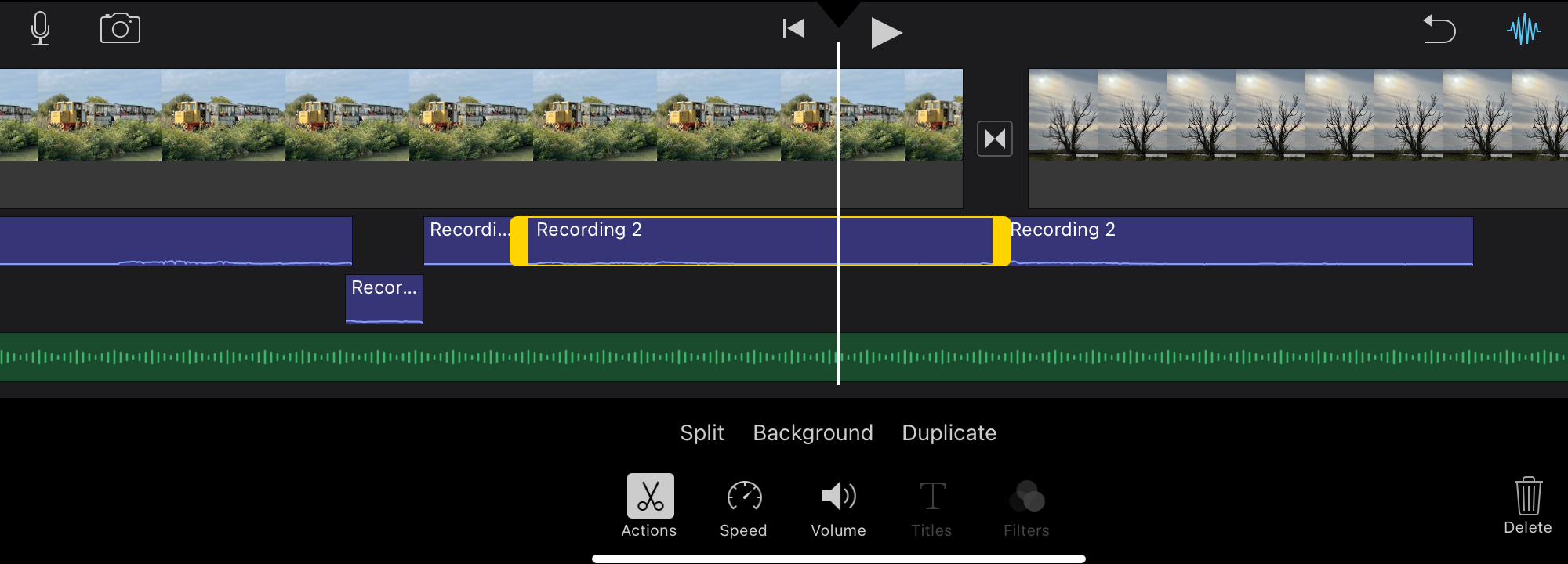1568x564 pixels.
Task: Move clip to Background audio
Action: pos(813,433)
